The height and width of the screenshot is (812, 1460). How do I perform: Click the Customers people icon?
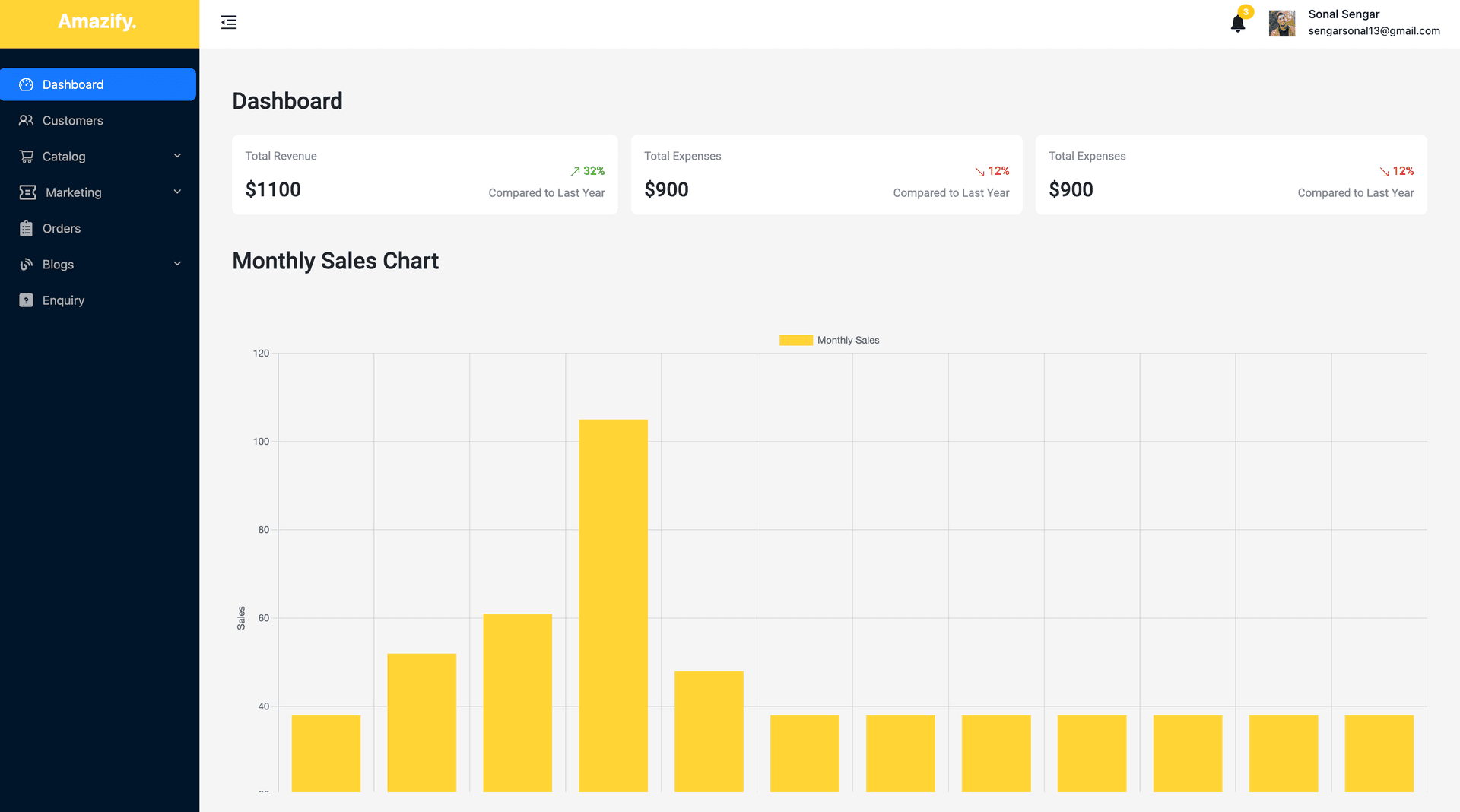coord(27,120)
